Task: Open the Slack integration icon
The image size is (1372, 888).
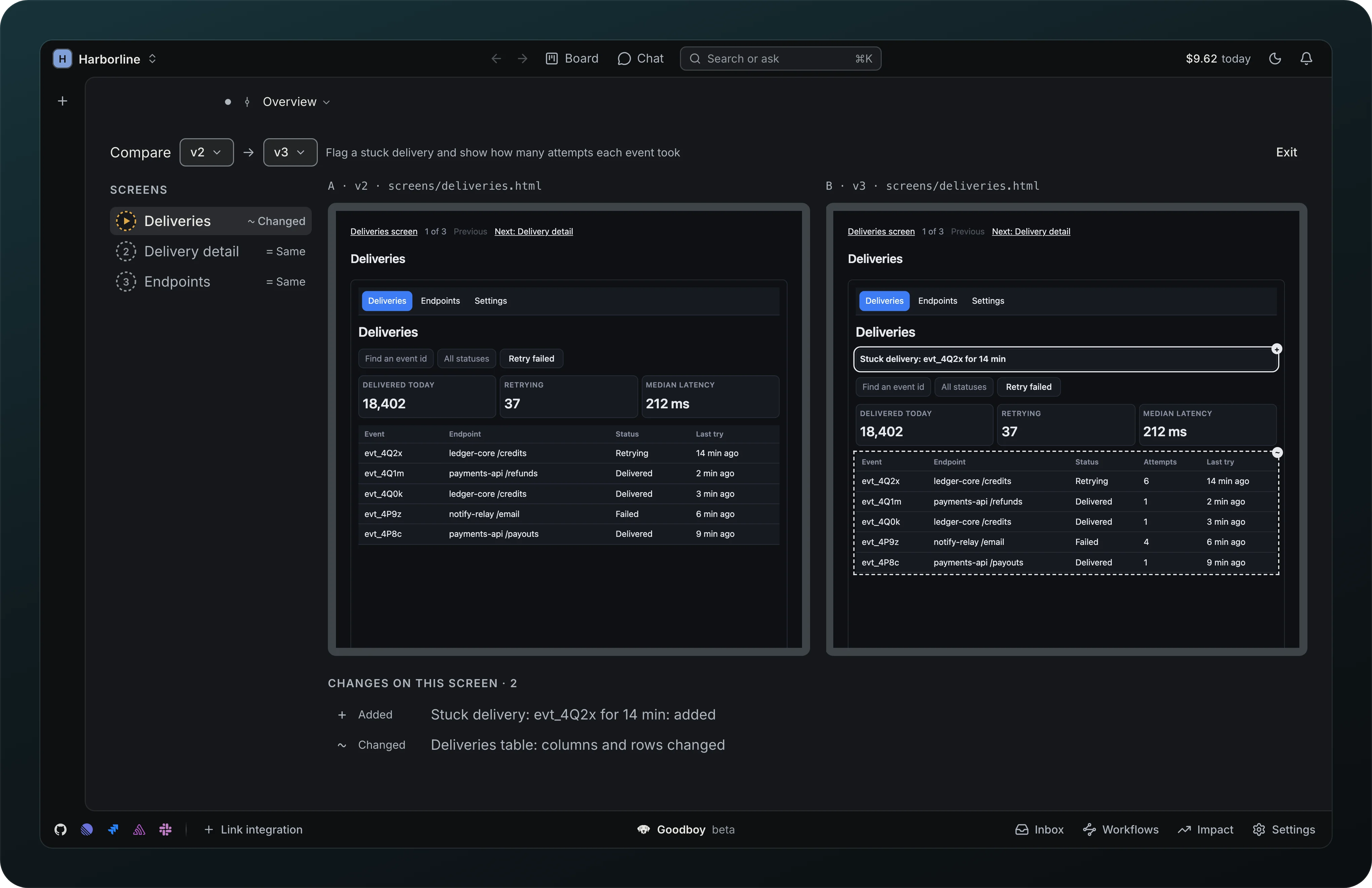Action: point(165,829)
